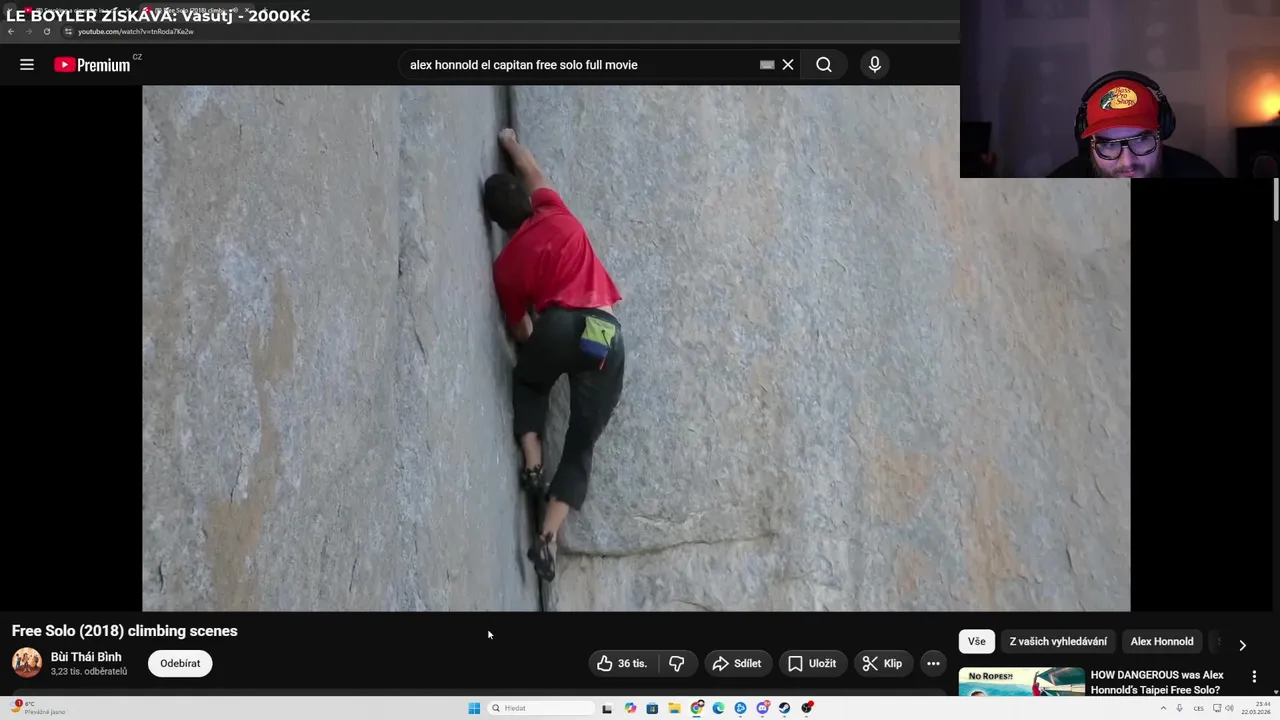Open Bùi Thái Bình channel avatar
Screen dimensions: 1280x720
[27, 663]
